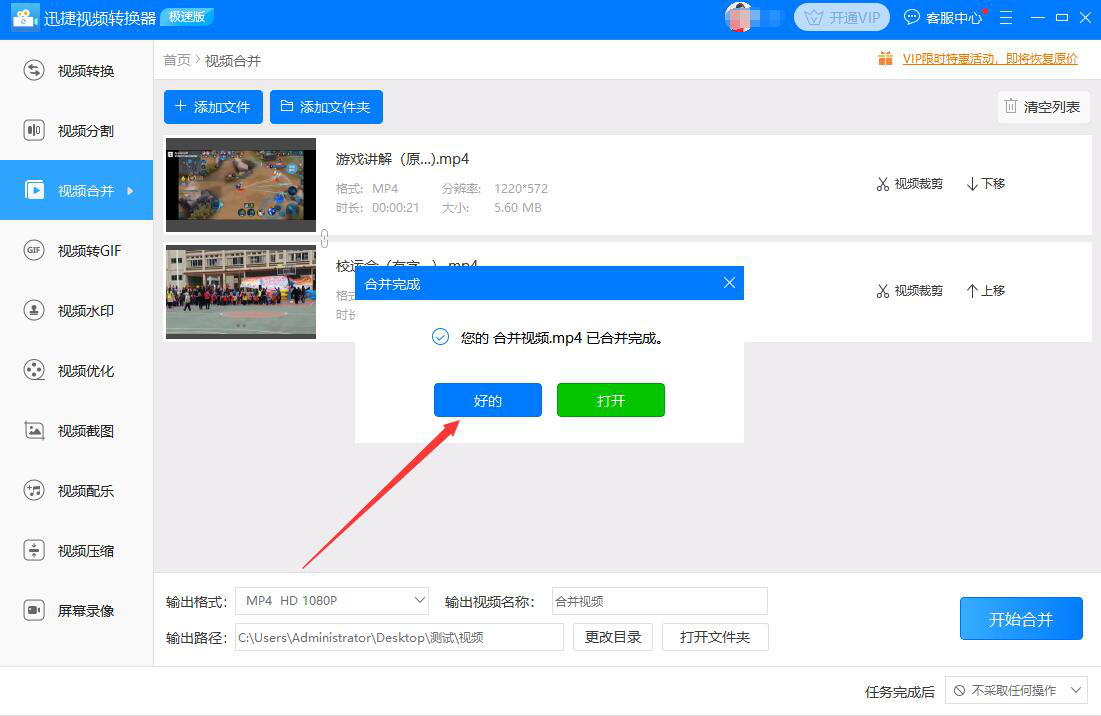Screen dimensions: 1101x716
Task: Move 校运会 video up with 上移
Action: [x=986, y=291]
